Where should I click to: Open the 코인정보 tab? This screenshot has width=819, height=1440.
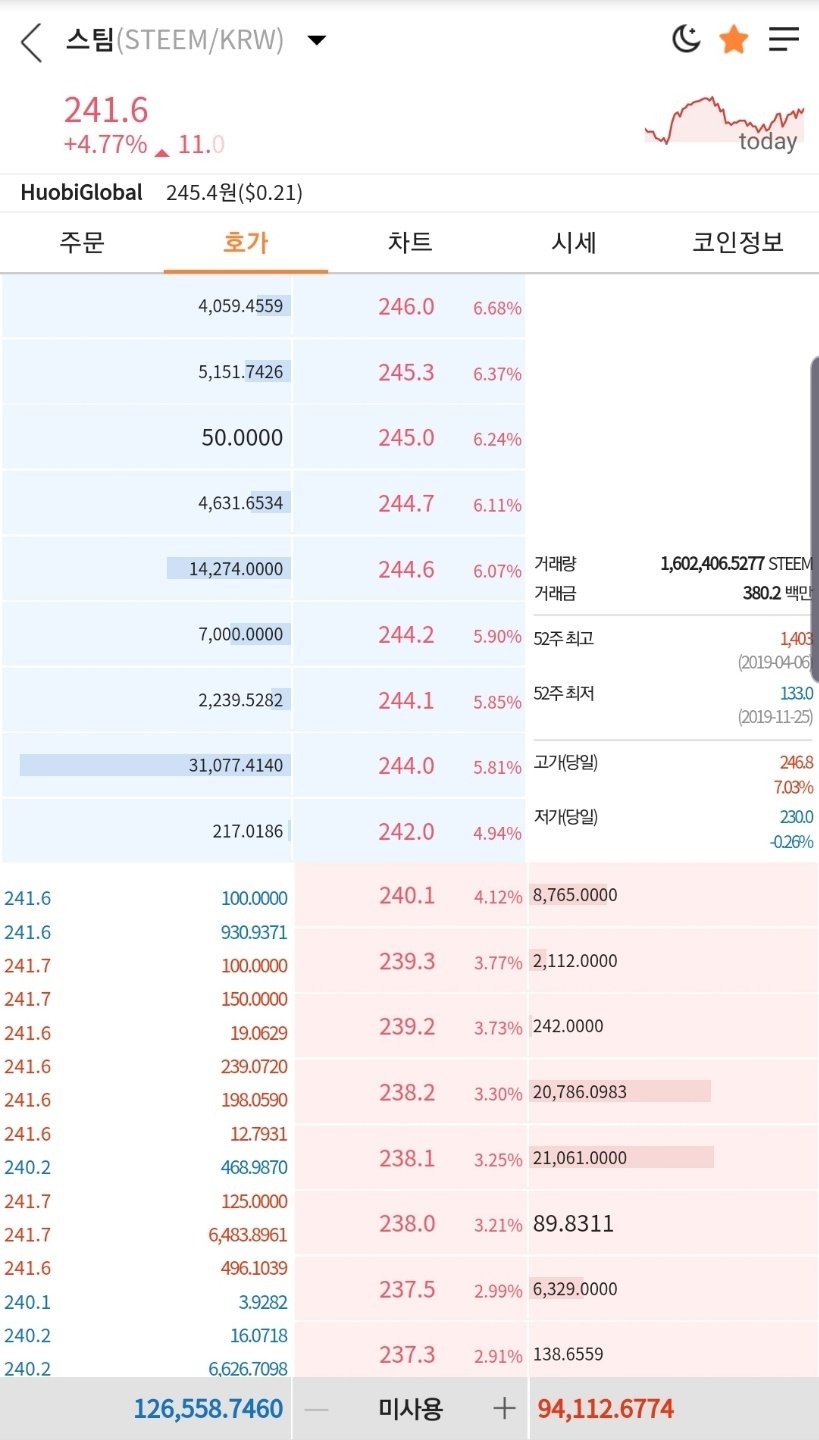coord(738,242)
